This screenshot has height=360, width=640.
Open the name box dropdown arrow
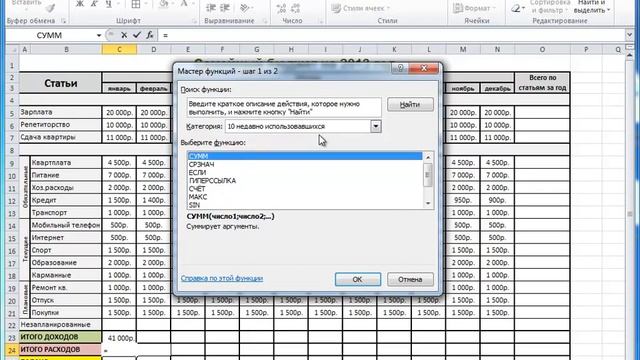click(99, 36)
